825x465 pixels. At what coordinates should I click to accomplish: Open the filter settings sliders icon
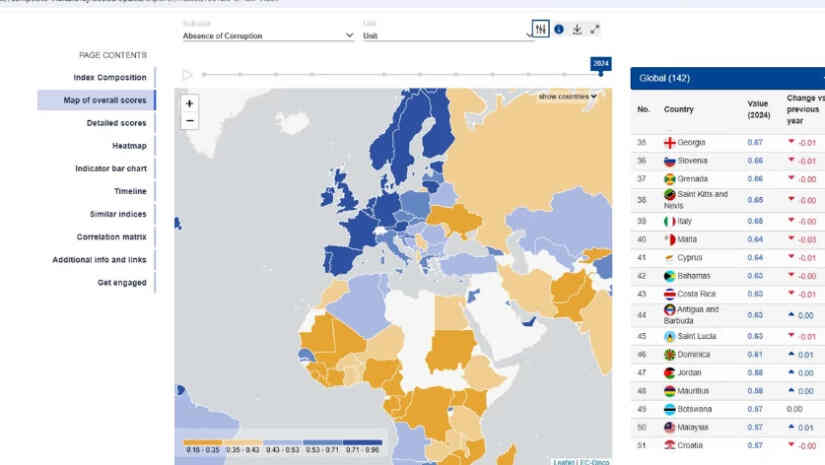click(x=540, y=29)
